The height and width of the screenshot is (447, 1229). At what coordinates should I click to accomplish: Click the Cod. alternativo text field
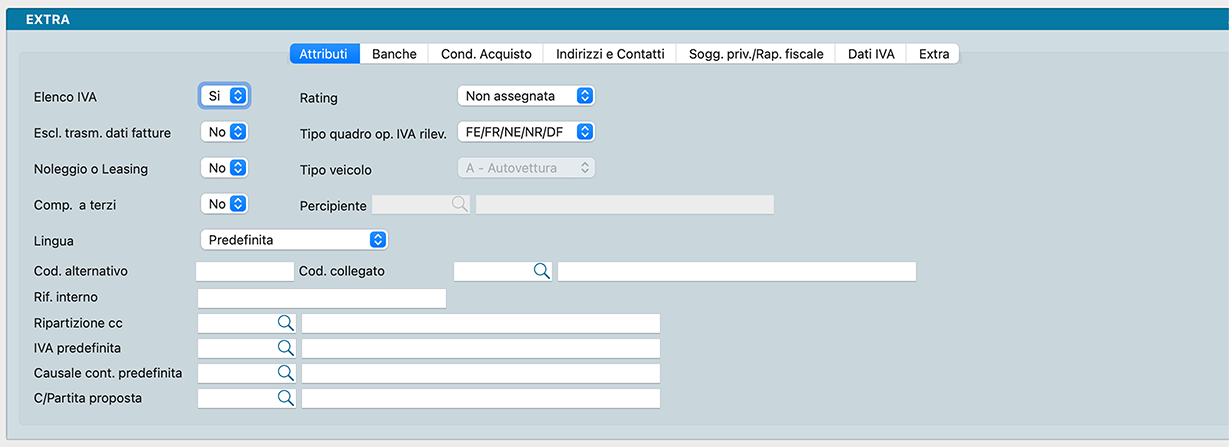(245, 271)
